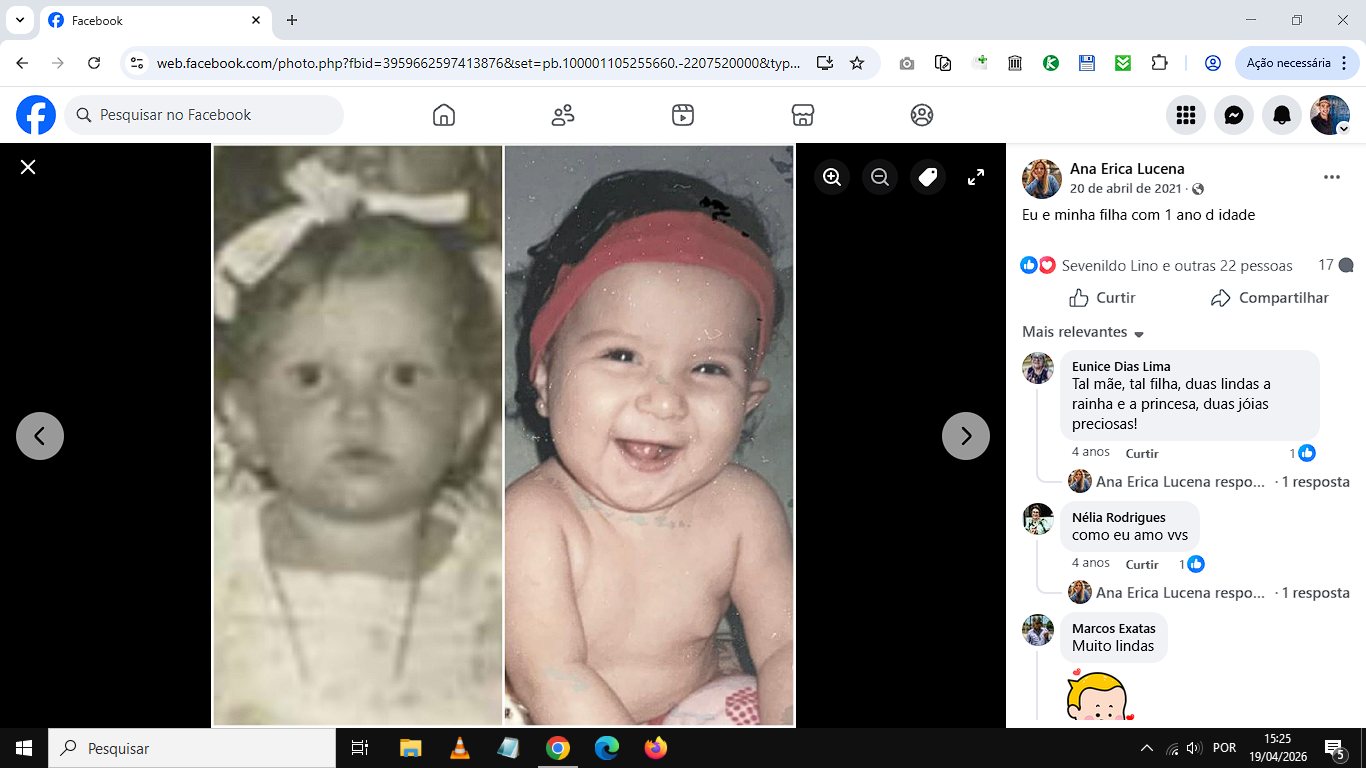Screen dimensions: 1366x768
Task: Open the volume control in tray
Action: [1192, 748]
